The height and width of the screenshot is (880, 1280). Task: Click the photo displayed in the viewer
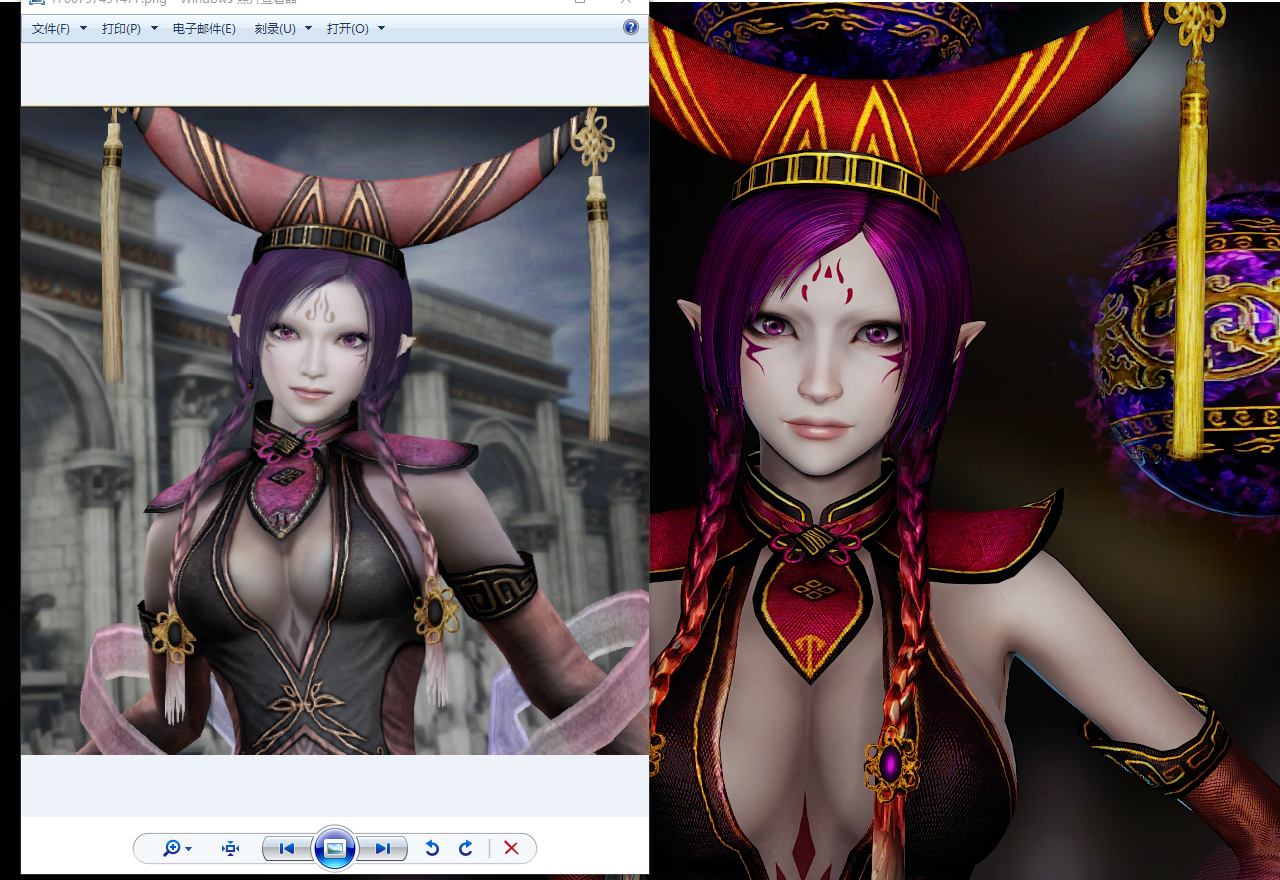coord(335,431)
